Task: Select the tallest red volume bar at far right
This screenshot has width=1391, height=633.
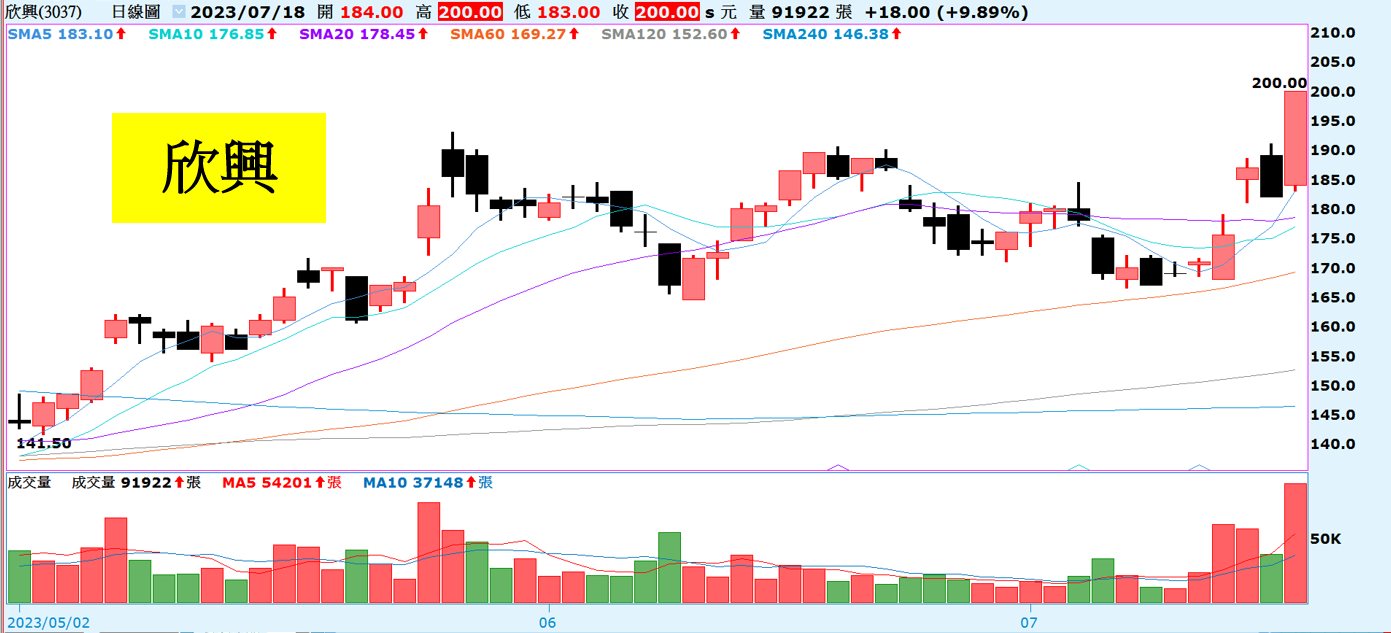Action: (x=1295, y=543)
